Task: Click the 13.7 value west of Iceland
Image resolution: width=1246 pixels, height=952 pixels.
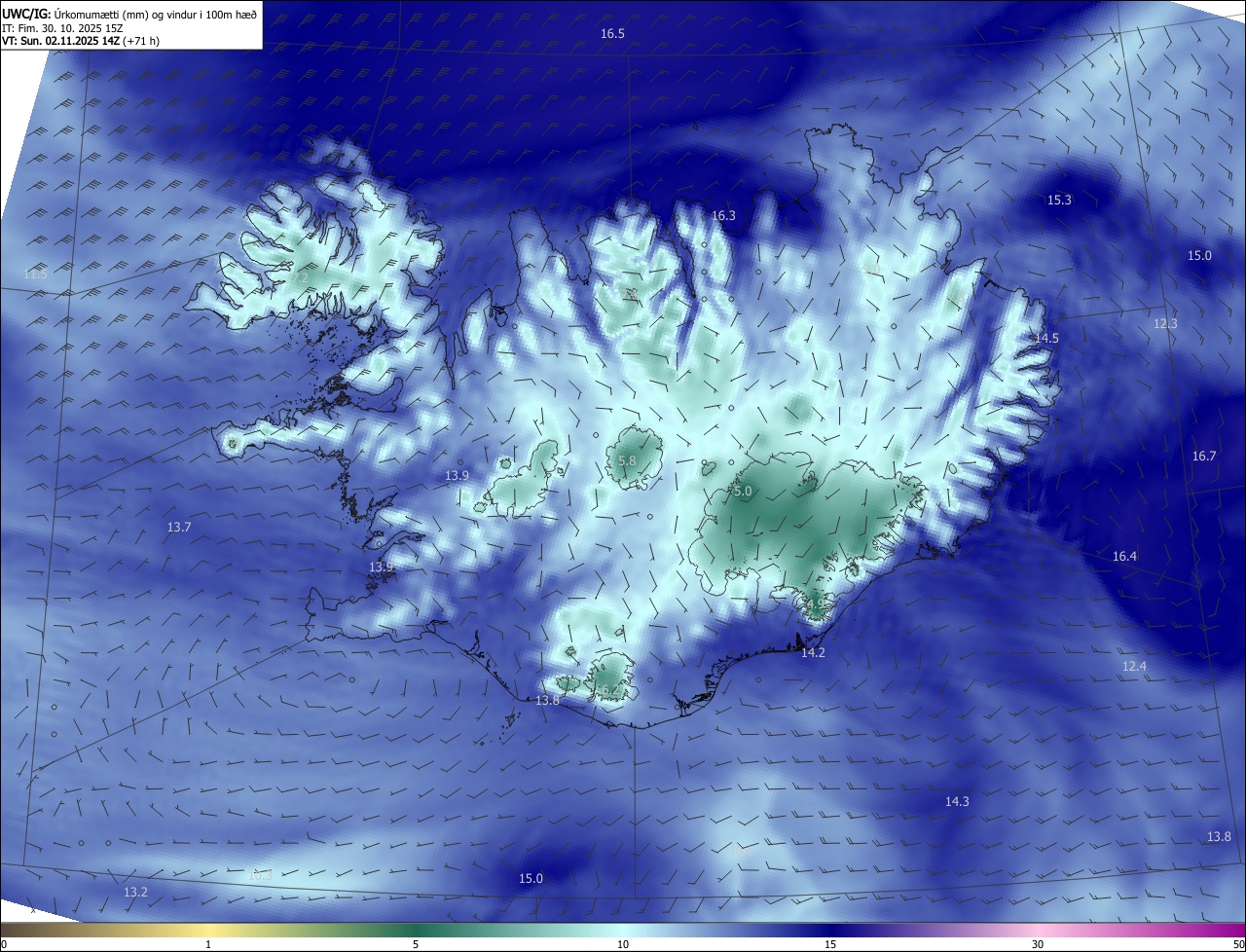Action: click(x=179, y=527)
